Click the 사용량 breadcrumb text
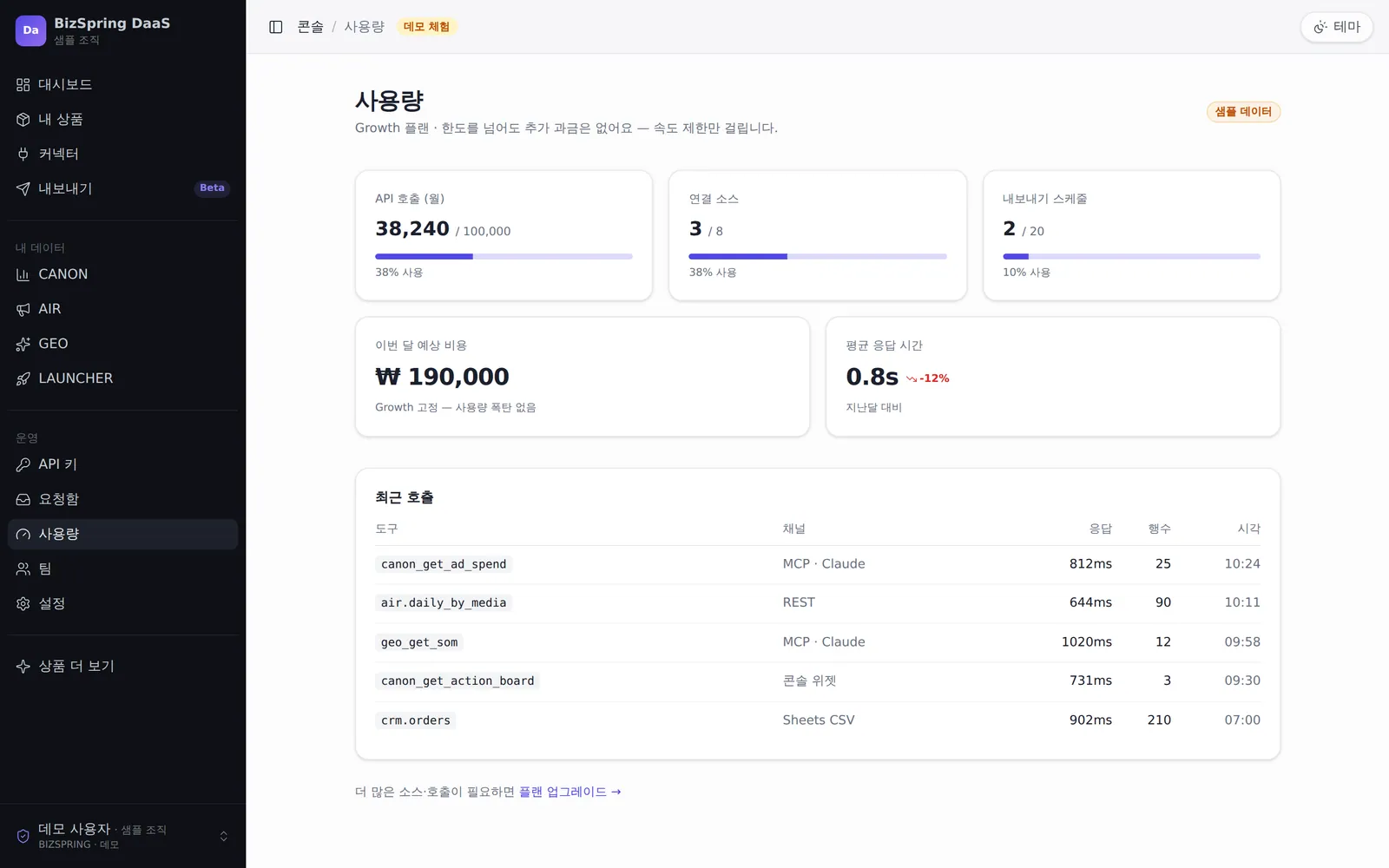 pos(364,27)
